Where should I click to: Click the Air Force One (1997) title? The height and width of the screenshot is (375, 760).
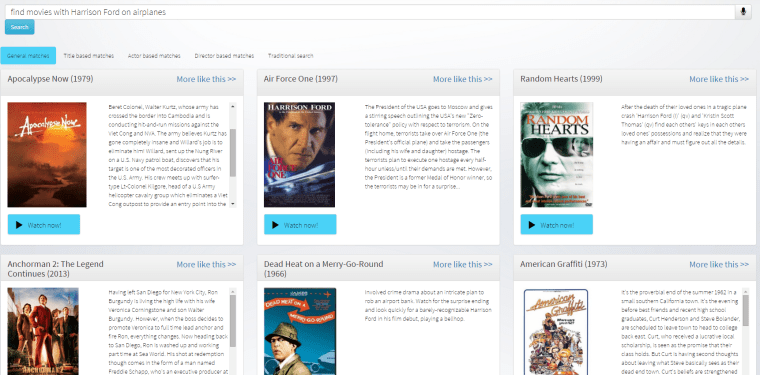[301, 78]
